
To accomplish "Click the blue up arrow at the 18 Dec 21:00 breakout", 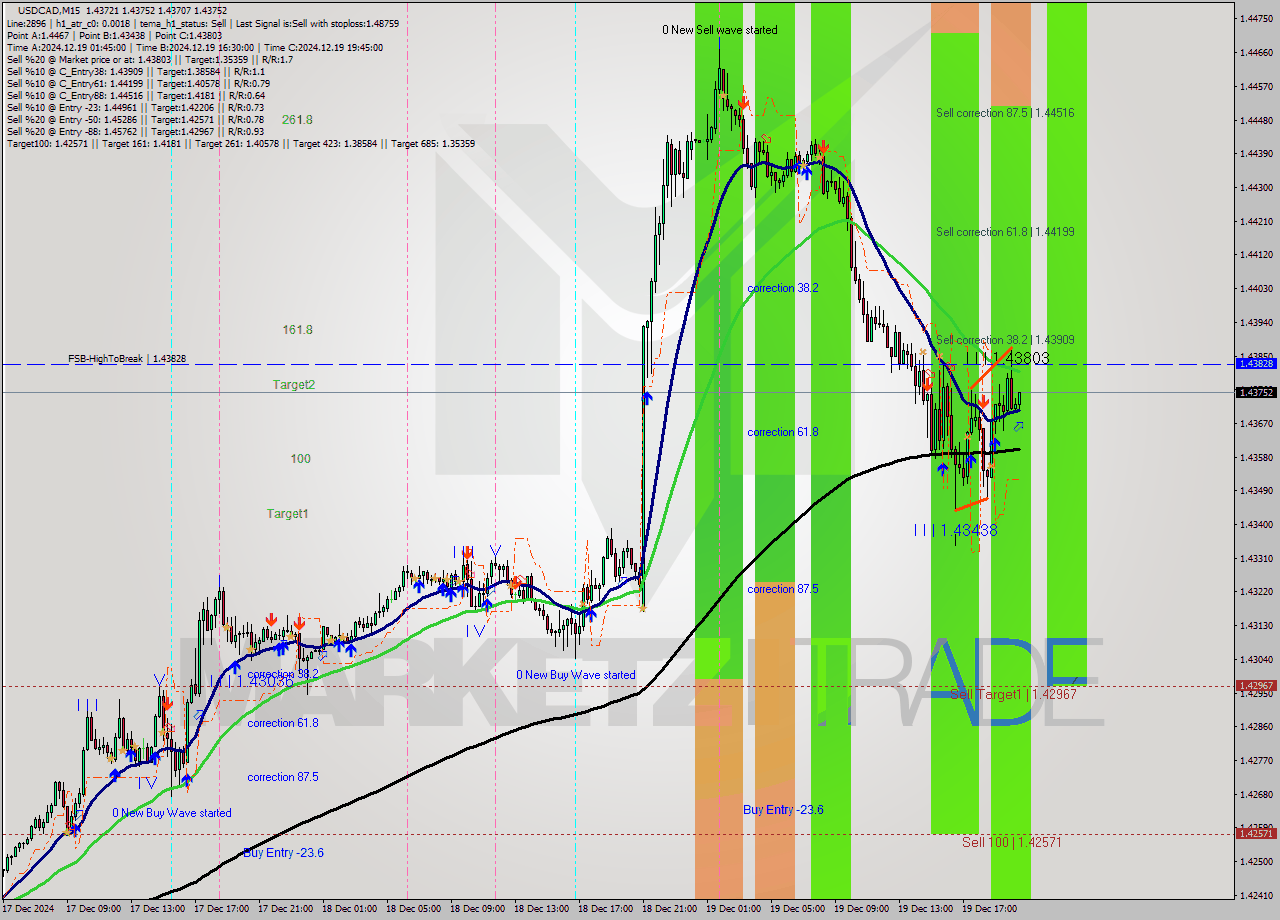I will coord(647,398).
